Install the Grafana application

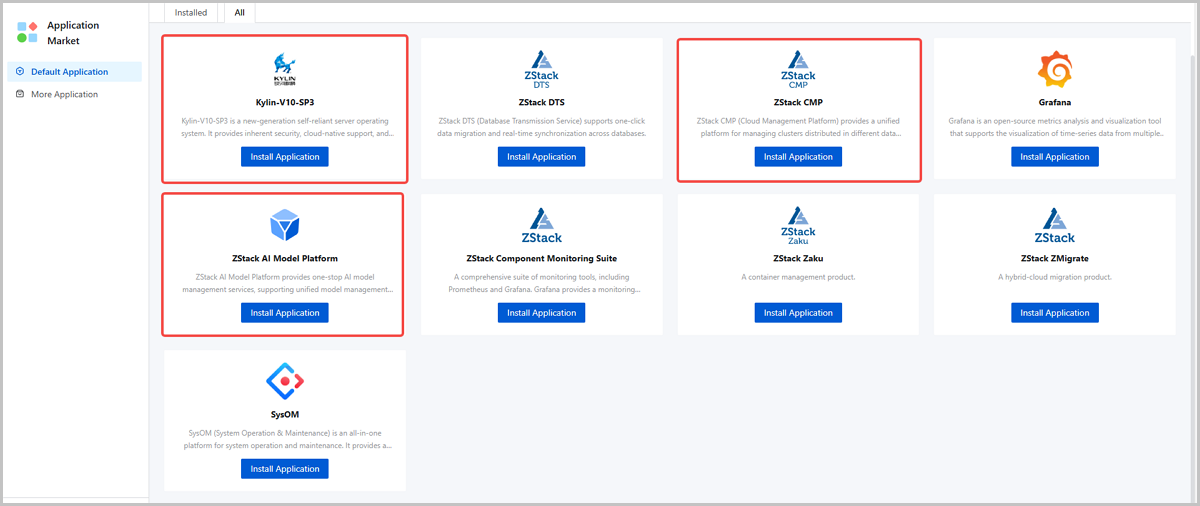1054,157
